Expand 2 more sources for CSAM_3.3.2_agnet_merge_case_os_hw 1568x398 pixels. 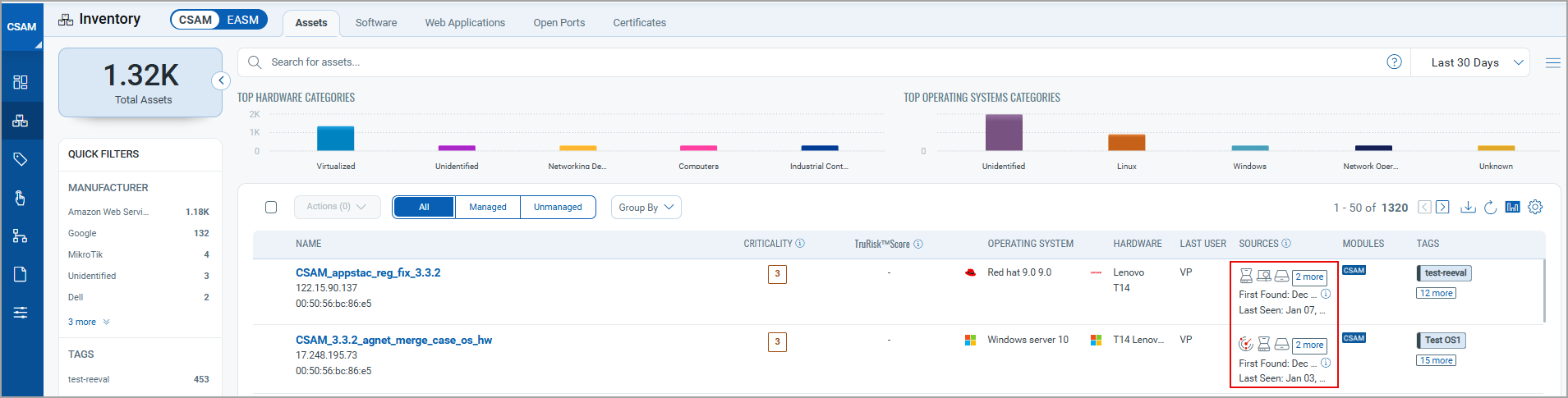(x=1309, y=345)
